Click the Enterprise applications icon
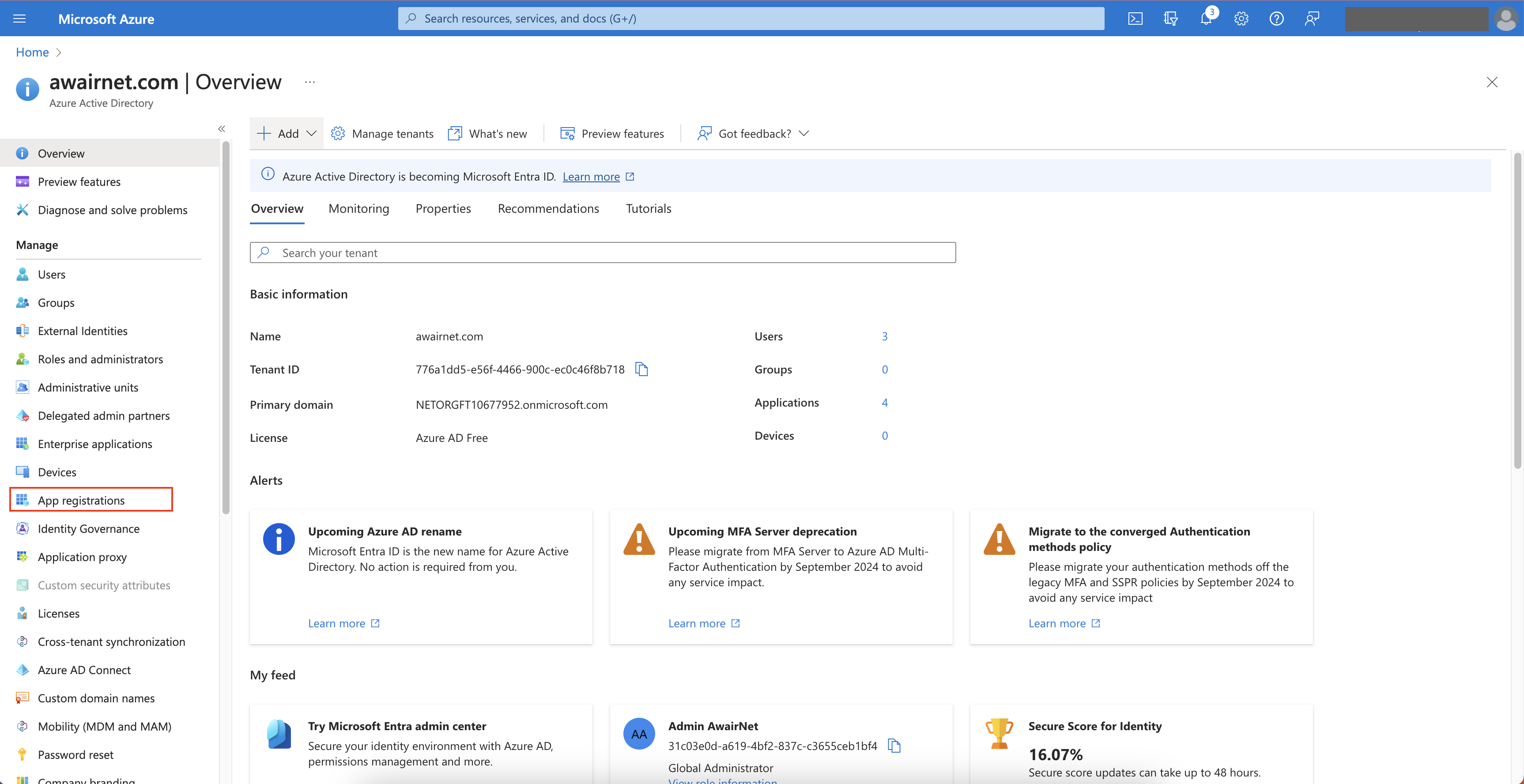 (23, 444)
